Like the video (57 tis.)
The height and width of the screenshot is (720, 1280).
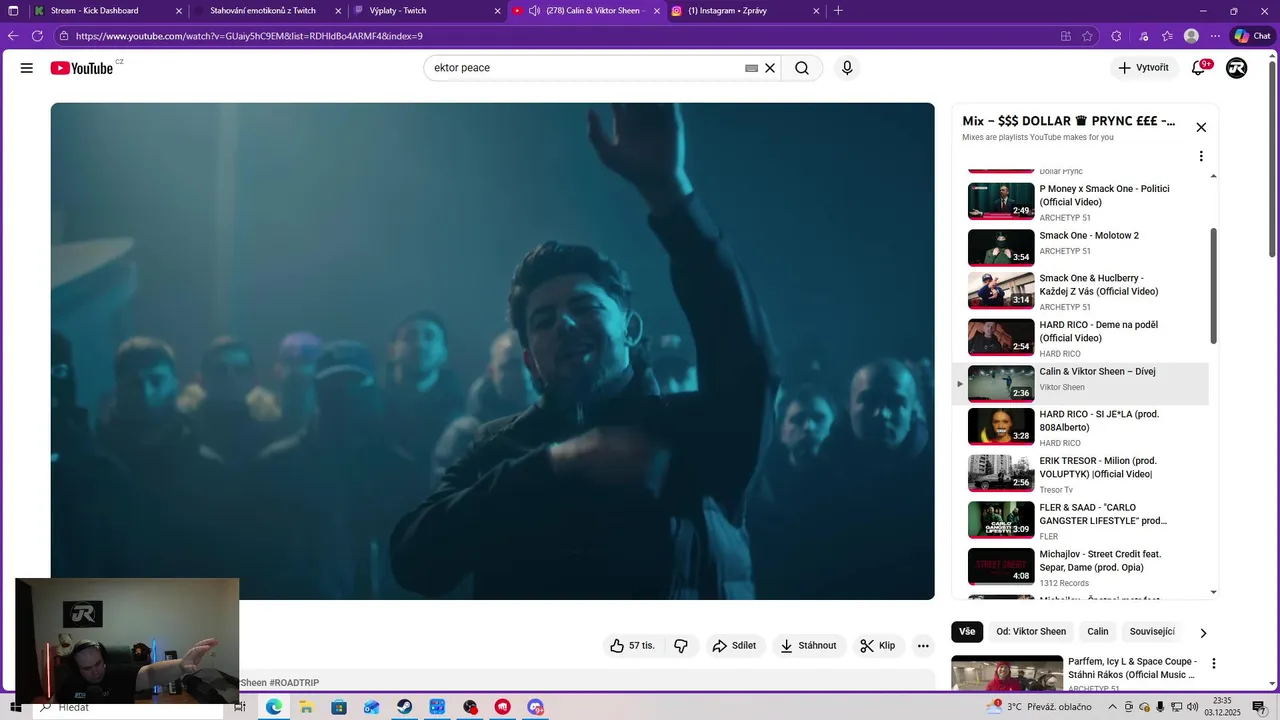point(634,646)
